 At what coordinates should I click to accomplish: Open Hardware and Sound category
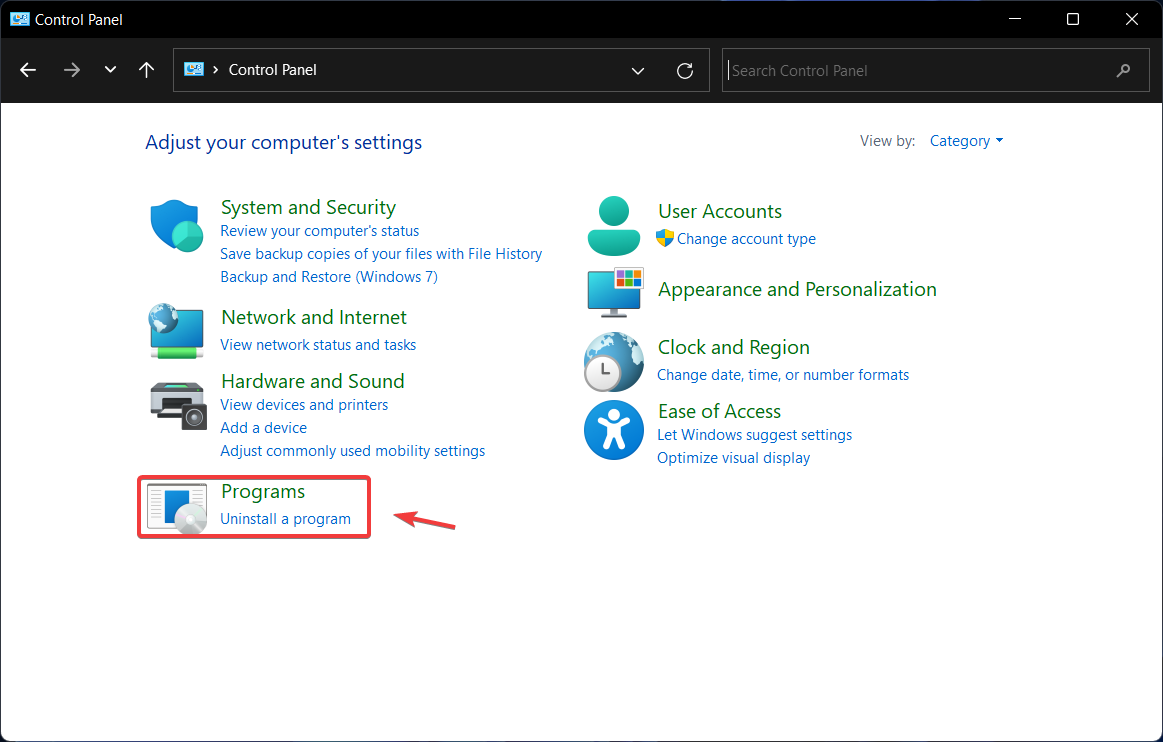click(x=313, y=381)
